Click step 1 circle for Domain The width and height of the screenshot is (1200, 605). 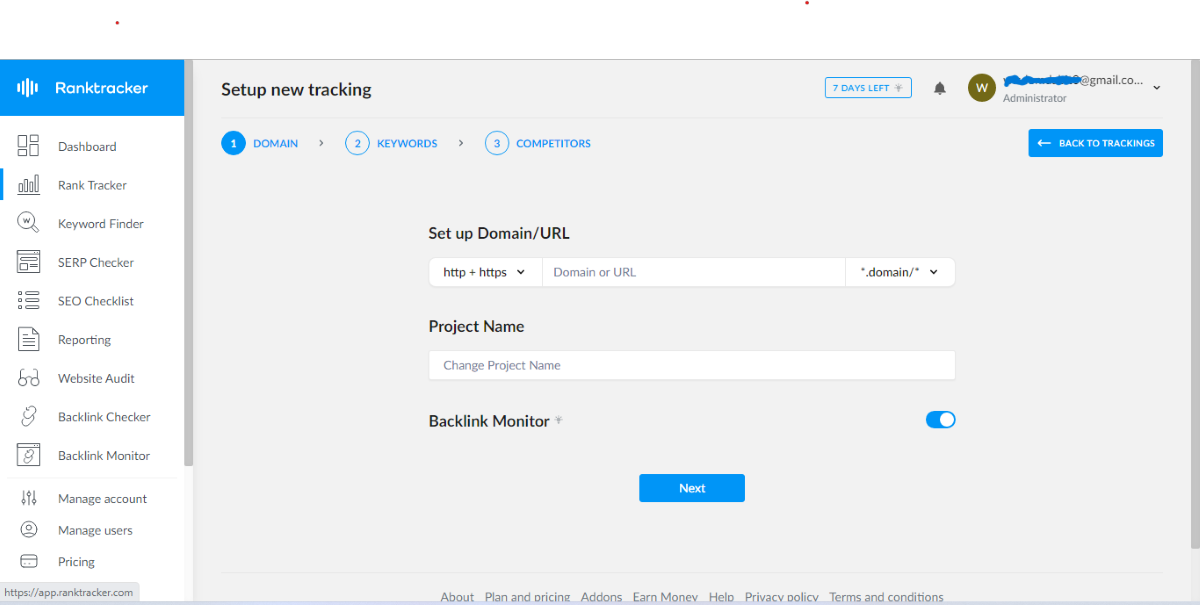click(x=233, y=143)
